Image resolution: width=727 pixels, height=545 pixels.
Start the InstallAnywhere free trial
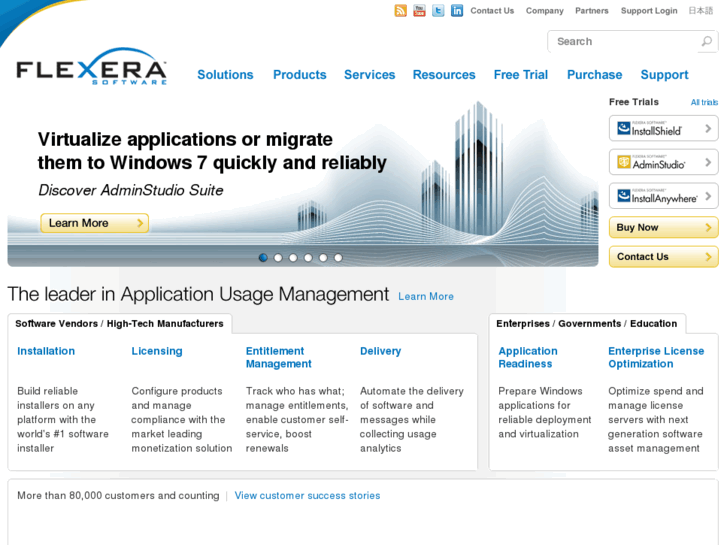[663, 196]
